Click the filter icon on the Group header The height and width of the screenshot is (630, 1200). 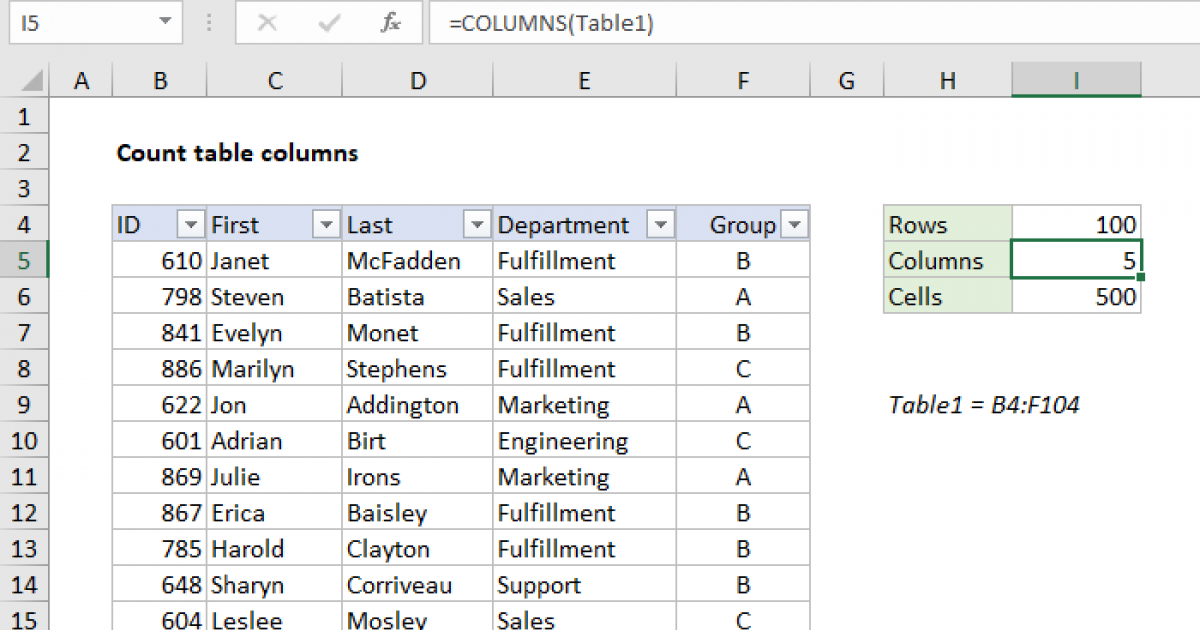(795, 224)
